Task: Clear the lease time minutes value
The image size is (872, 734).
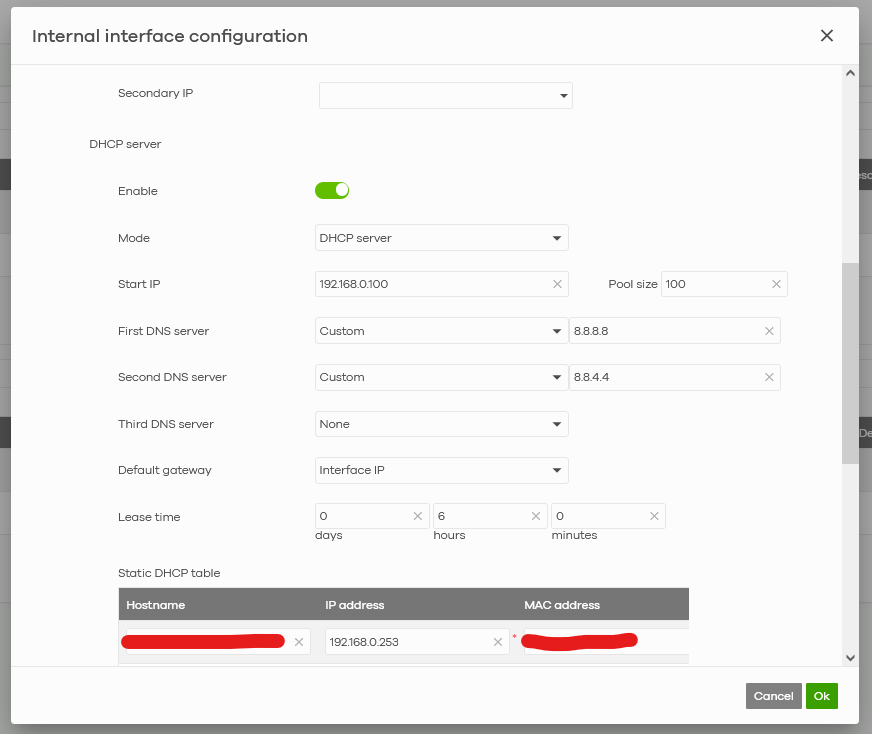Action: (x=654, y=516)
